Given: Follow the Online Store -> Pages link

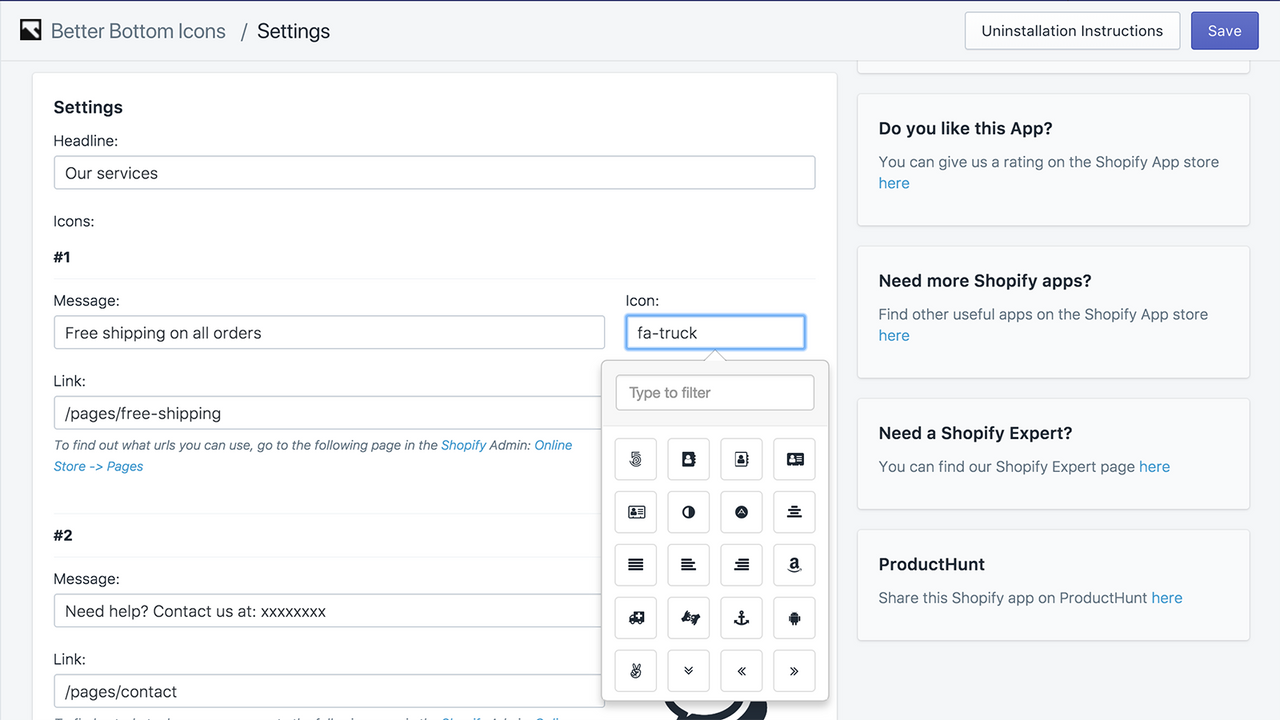Looking at the screenshot, I should [313, 456].
